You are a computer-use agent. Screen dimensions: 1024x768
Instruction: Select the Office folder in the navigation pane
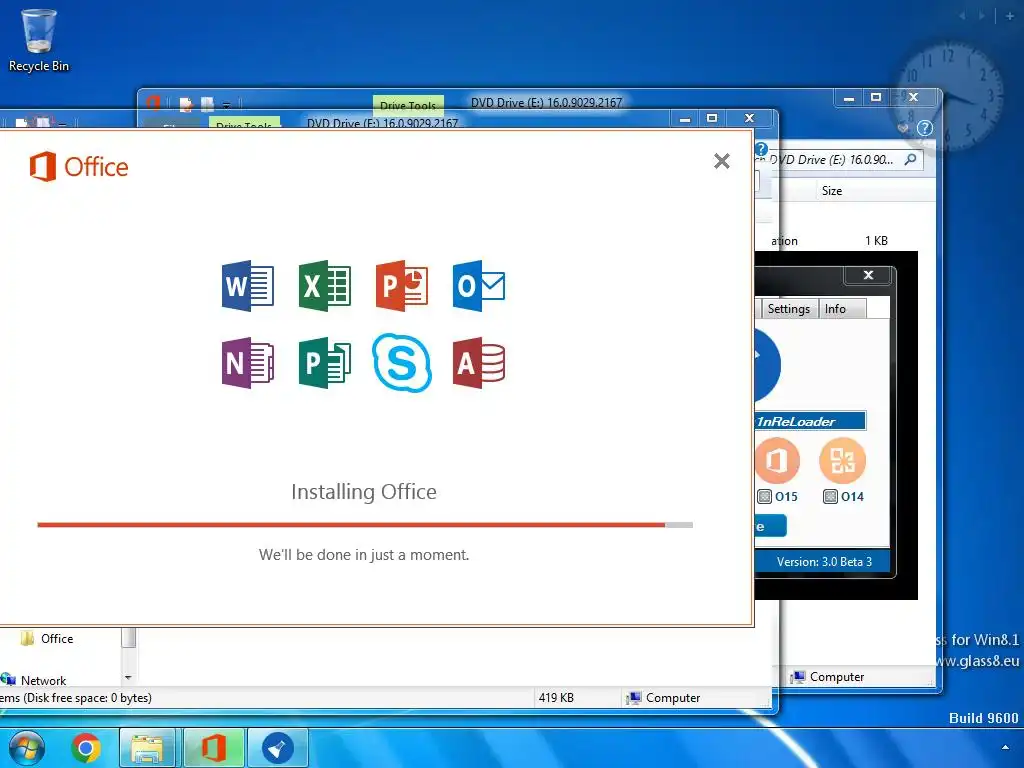coord(47,639)
